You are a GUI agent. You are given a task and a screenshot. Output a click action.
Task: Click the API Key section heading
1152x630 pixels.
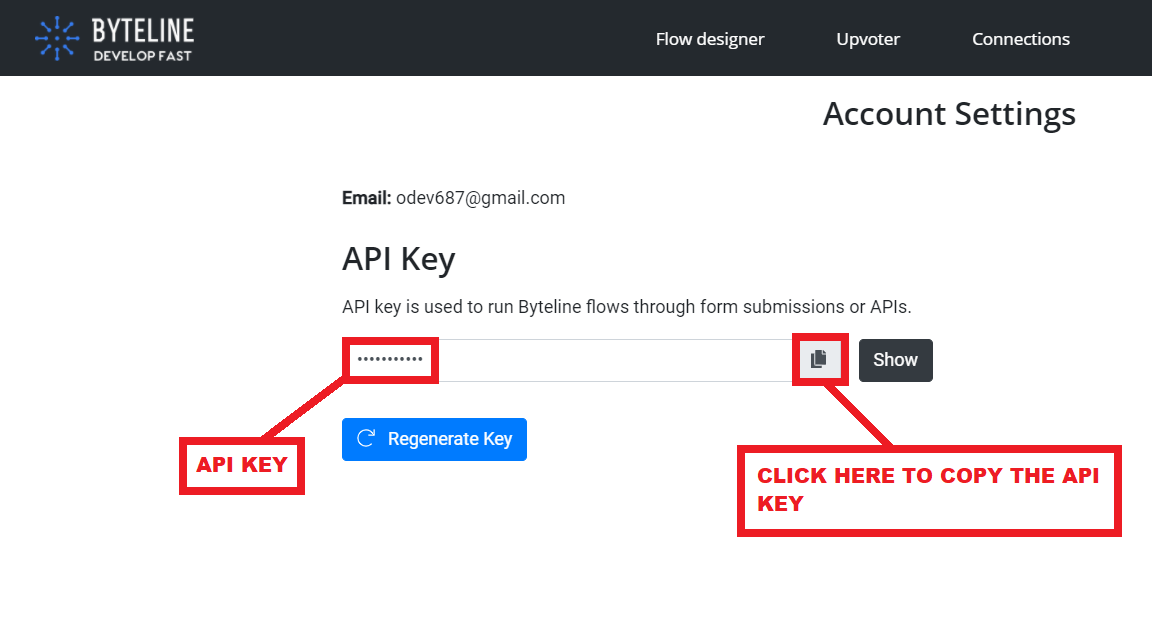(399, 259)
